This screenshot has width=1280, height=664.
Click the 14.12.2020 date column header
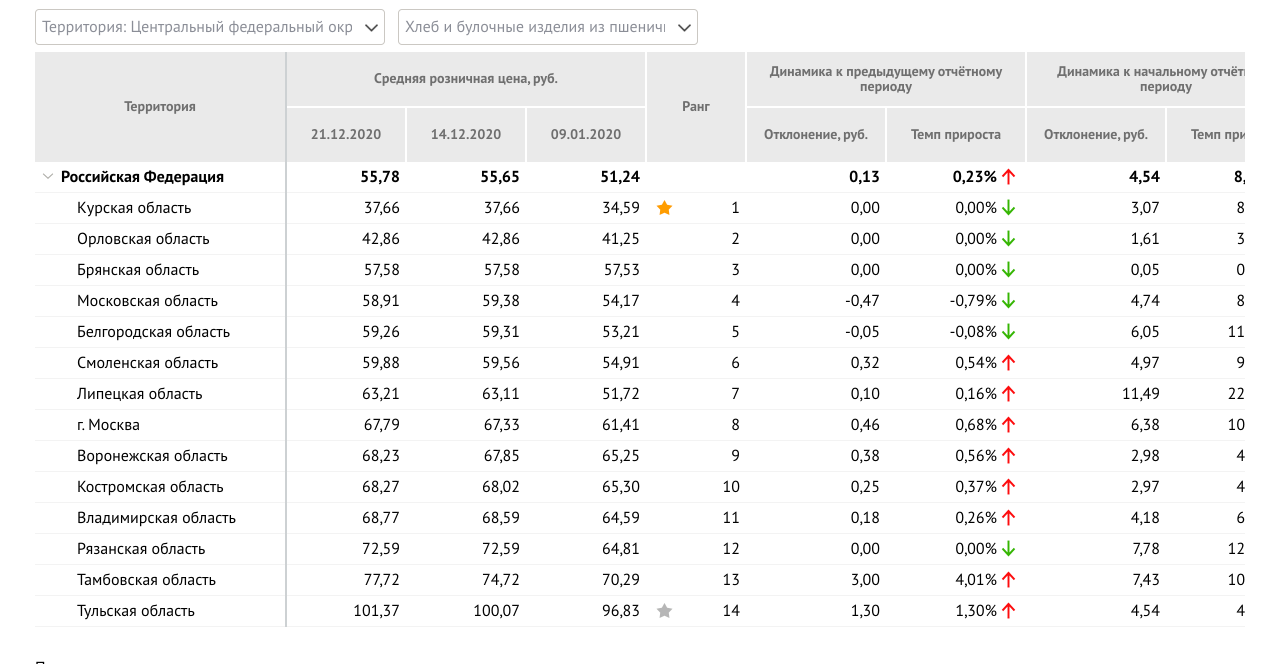coord(466,135)
